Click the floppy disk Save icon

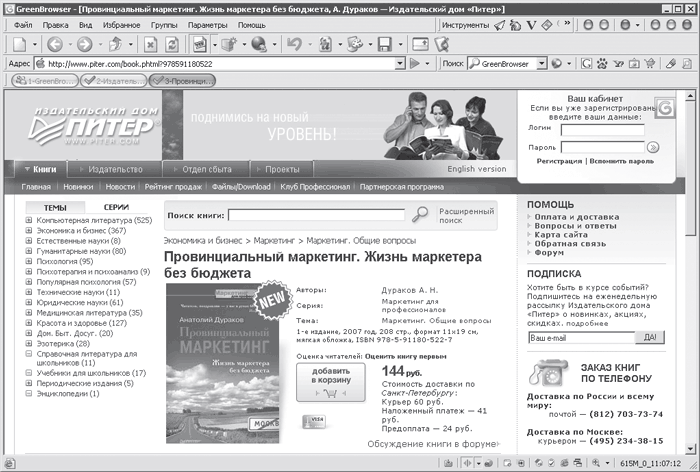(384, 44)
